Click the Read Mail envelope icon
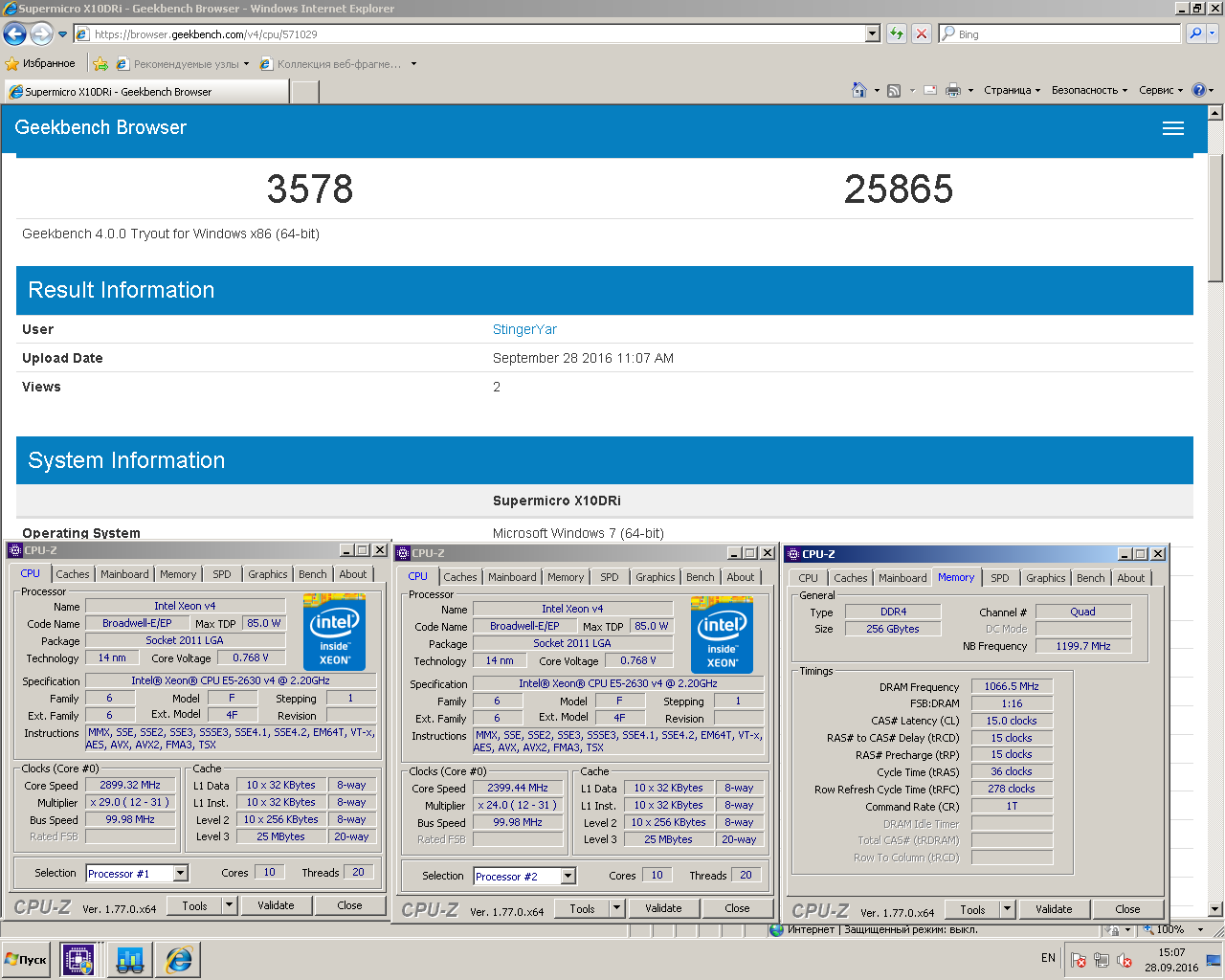The image size is (1225, 980). [930, 90]
